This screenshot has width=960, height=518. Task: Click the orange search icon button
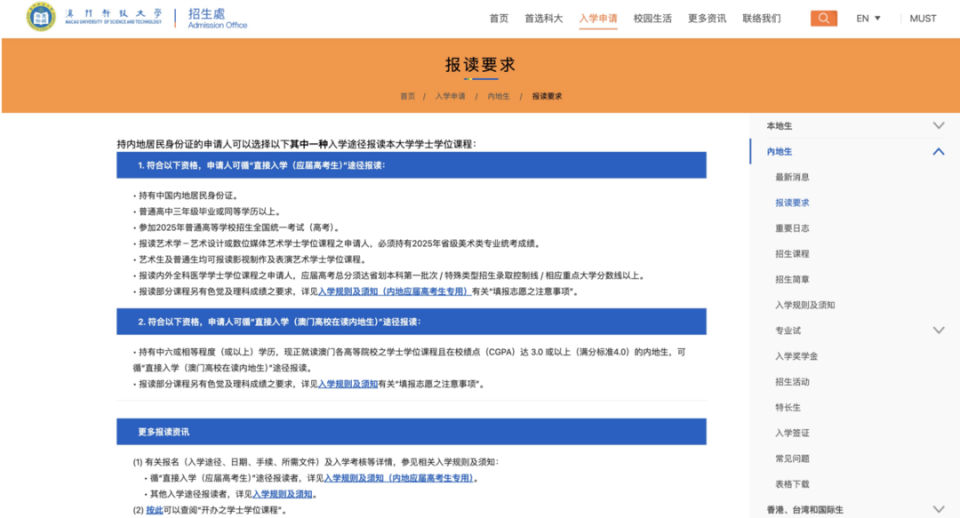tap(823, 18)
